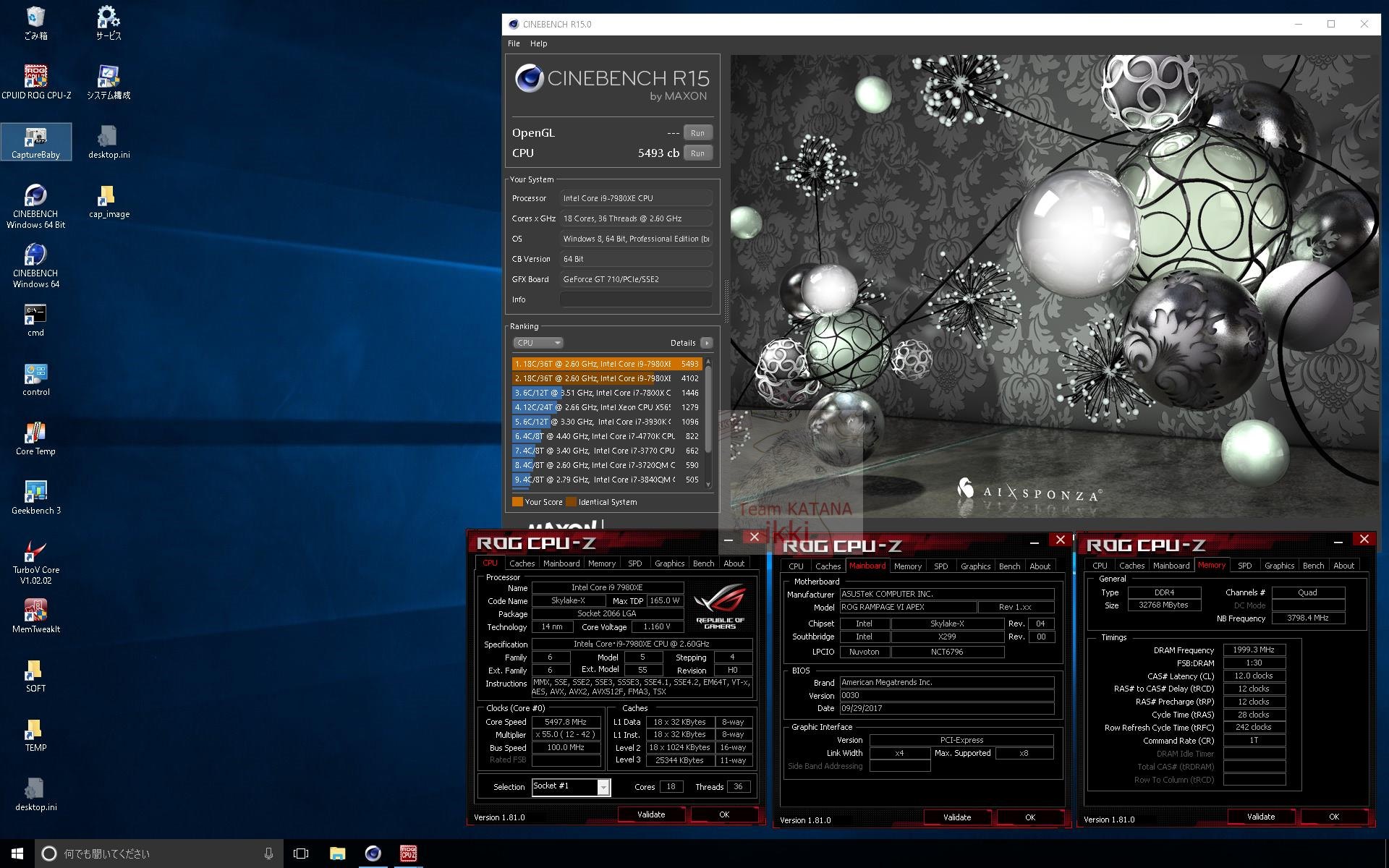Select ranking row 2 with score 4102

606,378
